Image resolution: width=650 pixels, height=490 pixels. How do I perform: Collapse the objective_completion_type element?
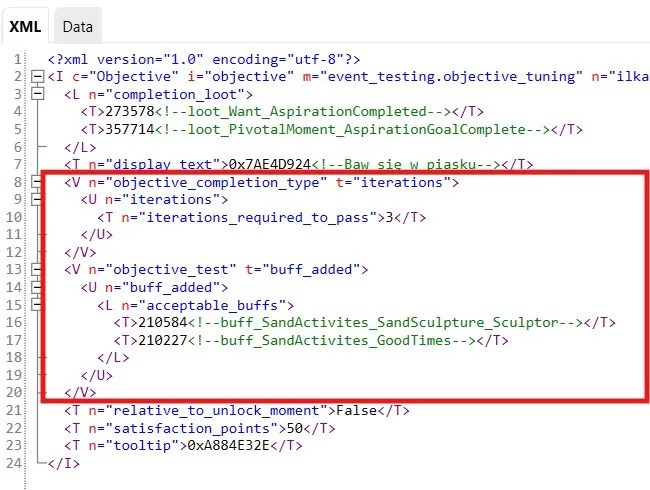coord(38,182)
